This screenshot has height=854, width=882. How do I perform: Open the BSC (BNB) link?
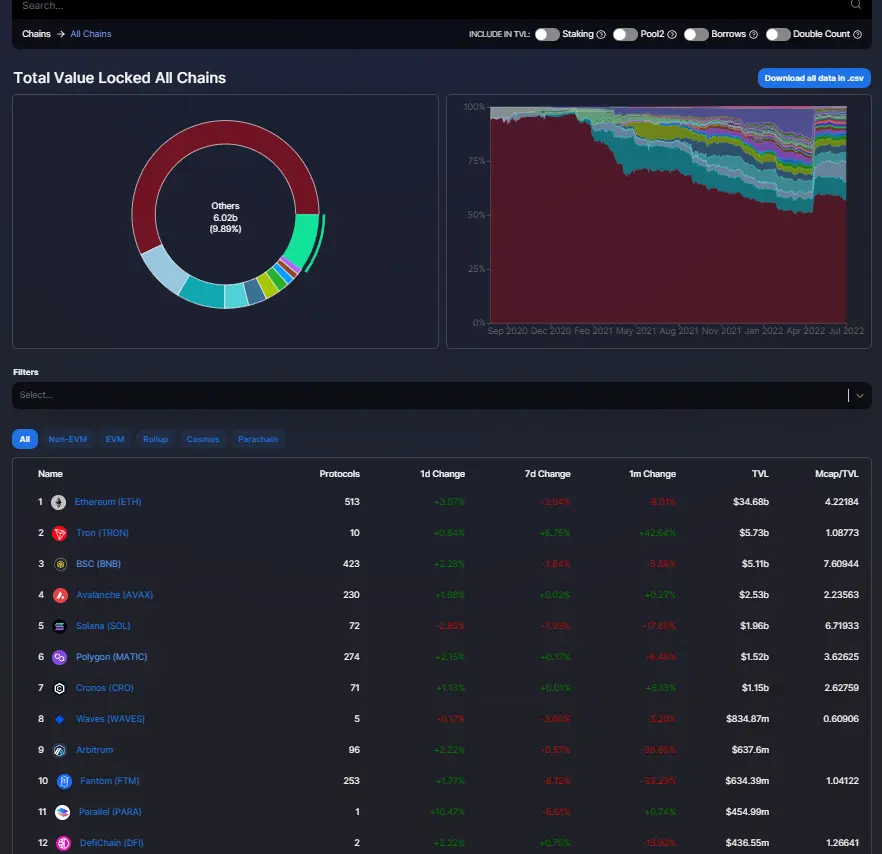[x=98, y=564]
